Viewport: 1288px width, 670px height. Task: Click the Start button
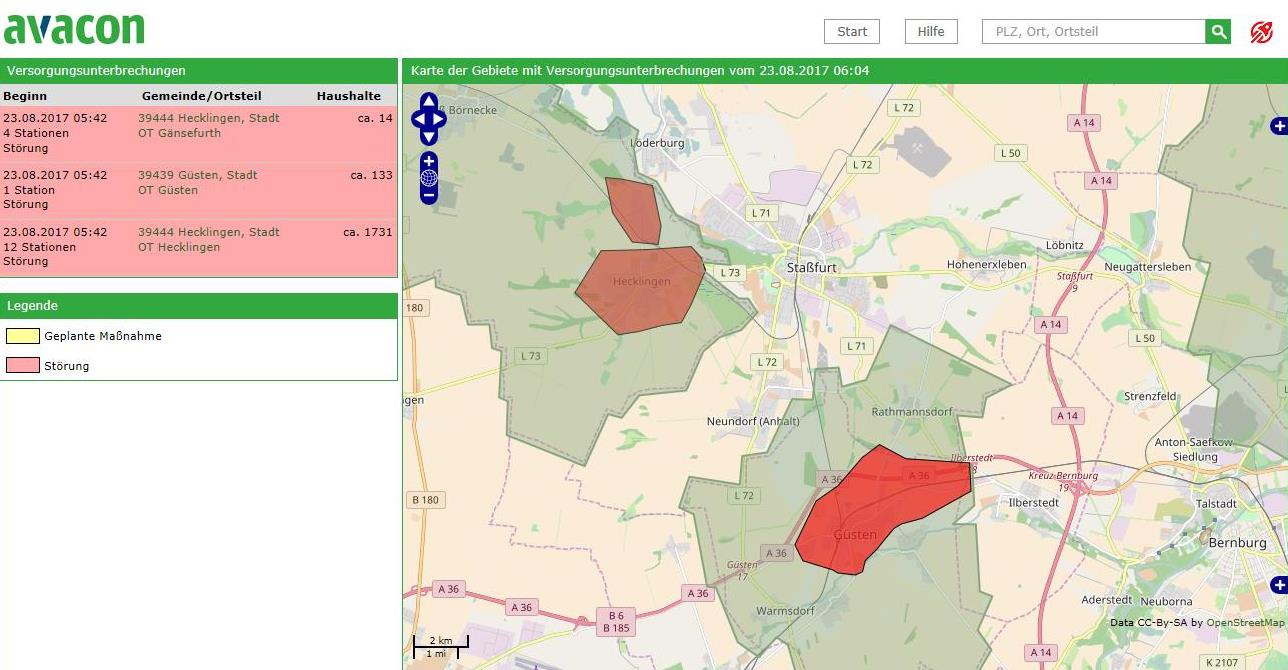pyautogui.click(x=852, y=32)
